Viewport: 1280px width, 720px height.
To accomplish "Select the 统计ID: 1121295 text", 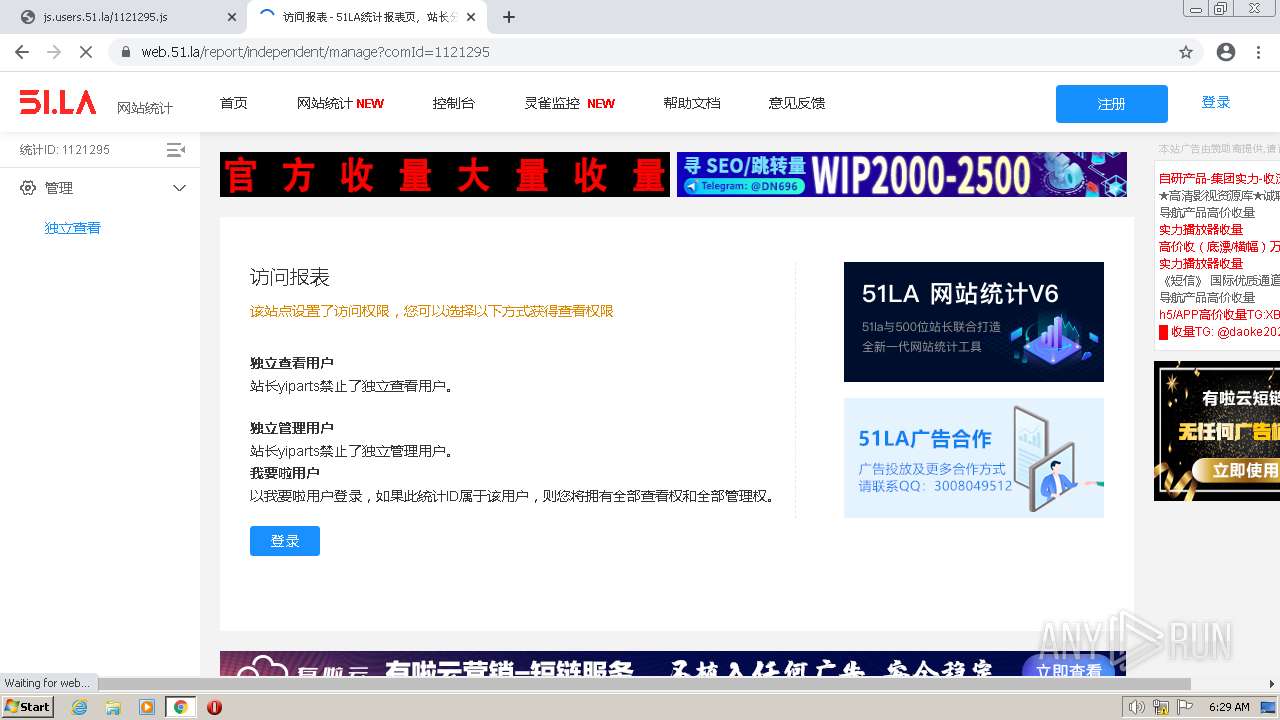I will (x=65, y=150).
